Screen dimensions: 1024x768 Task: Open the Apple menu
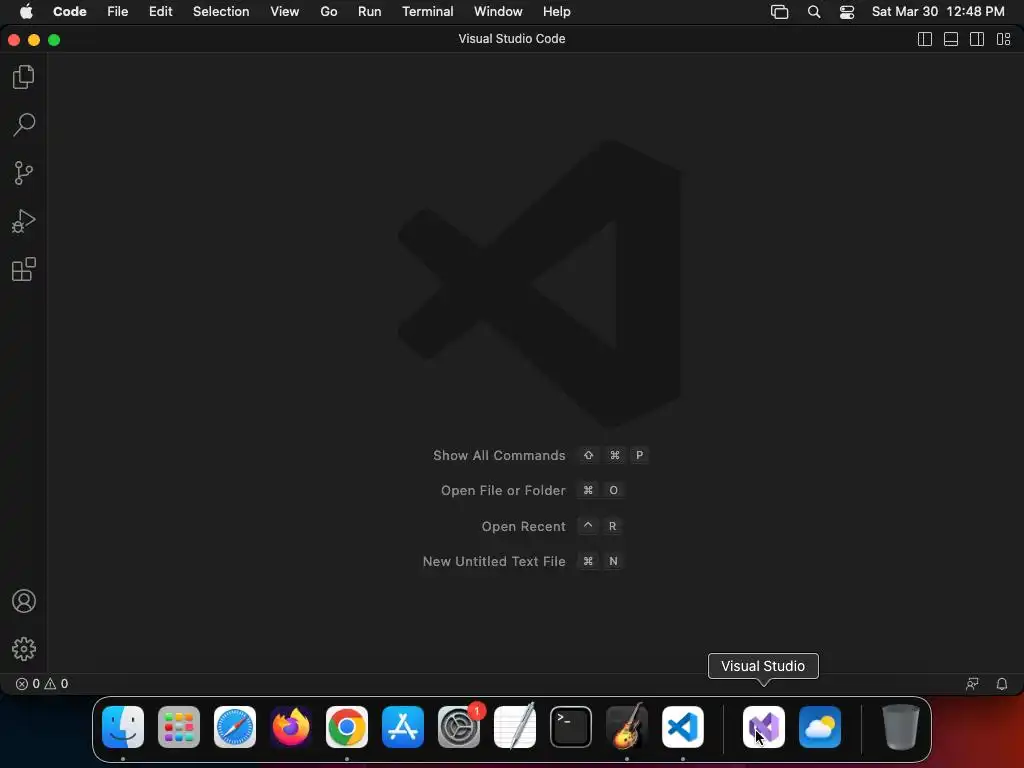click(x=26, y=12)
